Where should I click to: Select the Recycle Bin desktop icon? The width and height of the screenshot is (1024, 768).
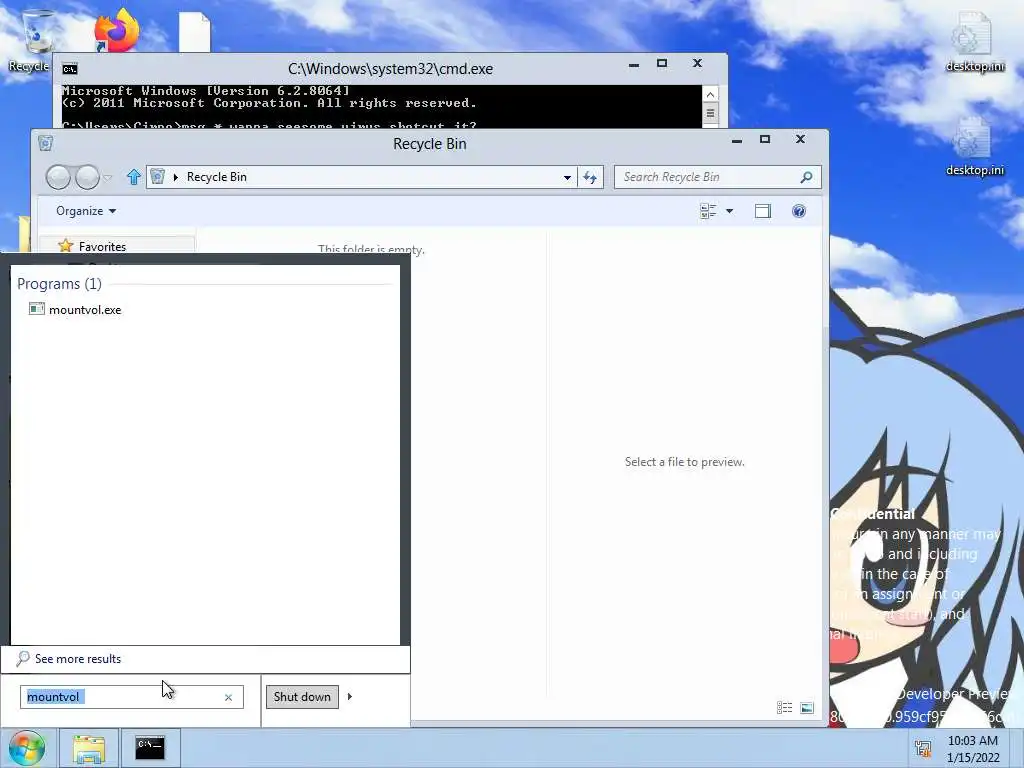pyautogui.click(x=29, y=41)
